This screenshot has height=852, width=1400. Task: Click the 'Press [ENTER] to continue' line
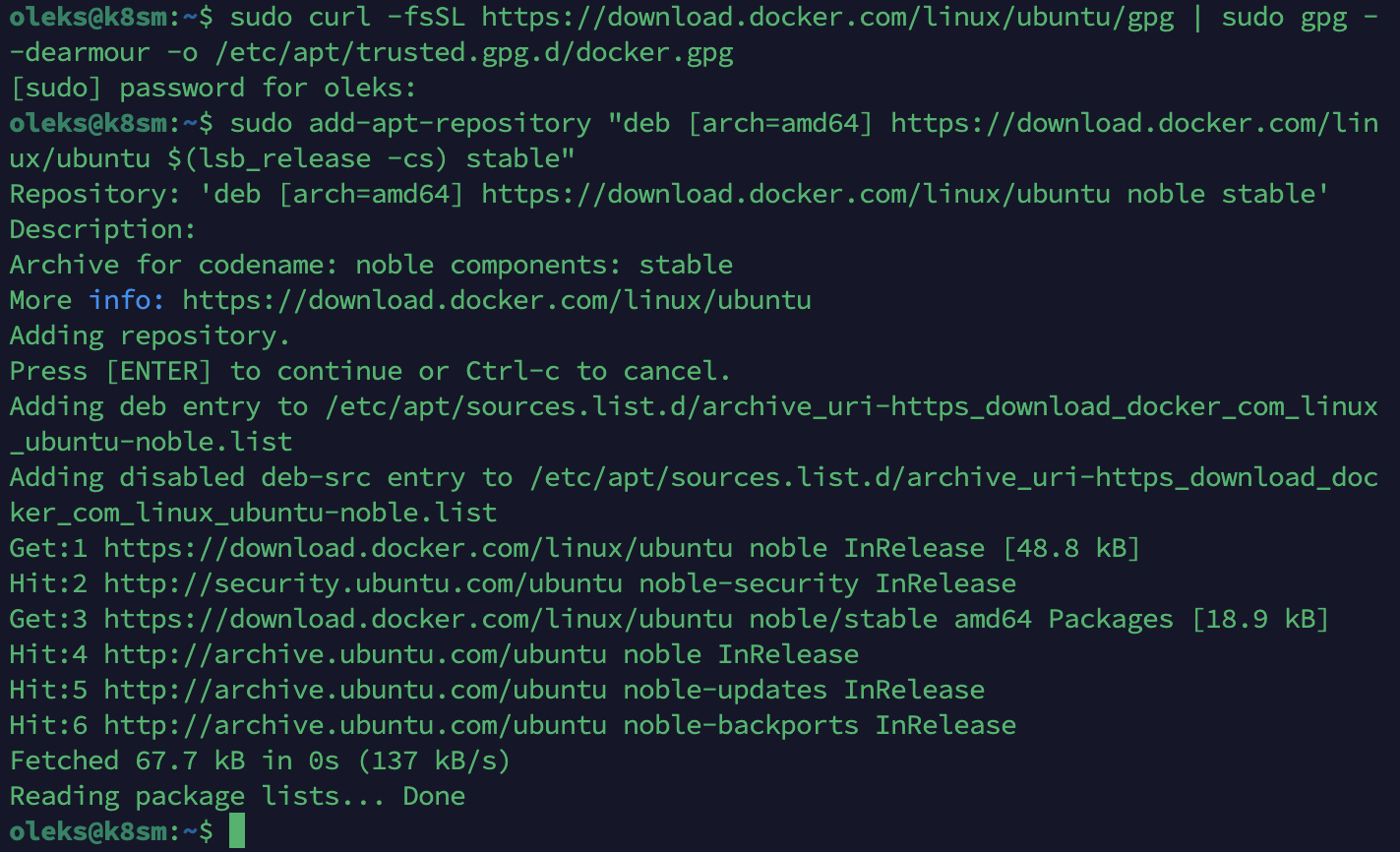click(x=371, y=371)
